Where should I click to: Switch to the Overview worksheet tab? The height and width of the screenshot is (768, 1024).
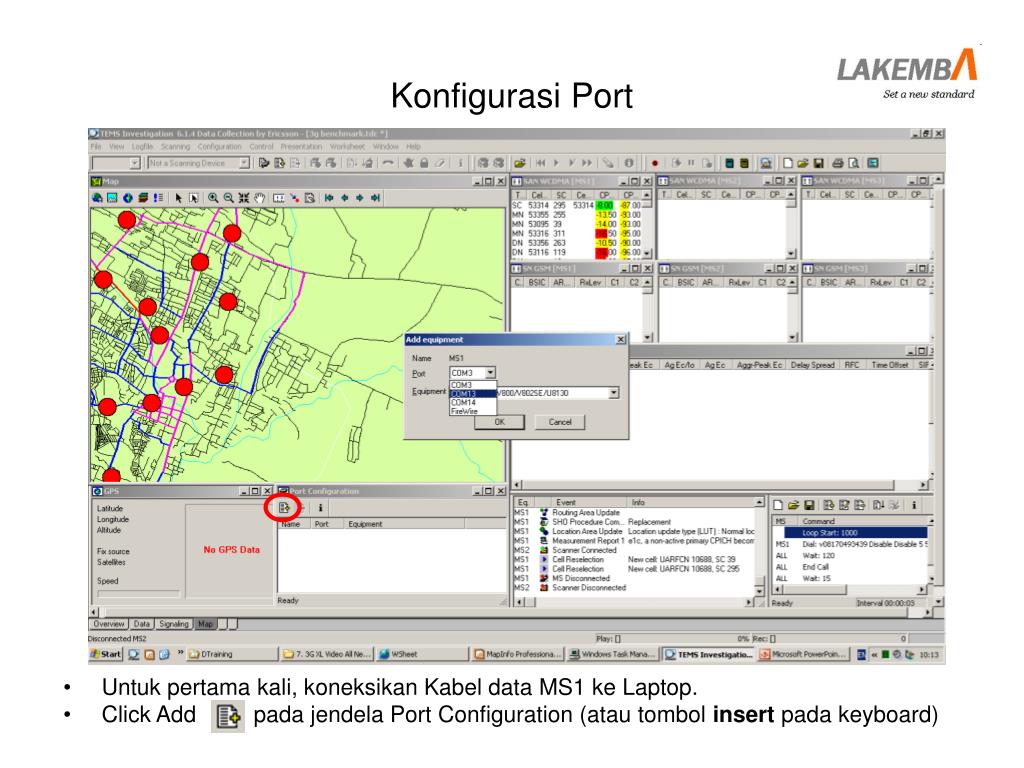click(x=108, y=624)
